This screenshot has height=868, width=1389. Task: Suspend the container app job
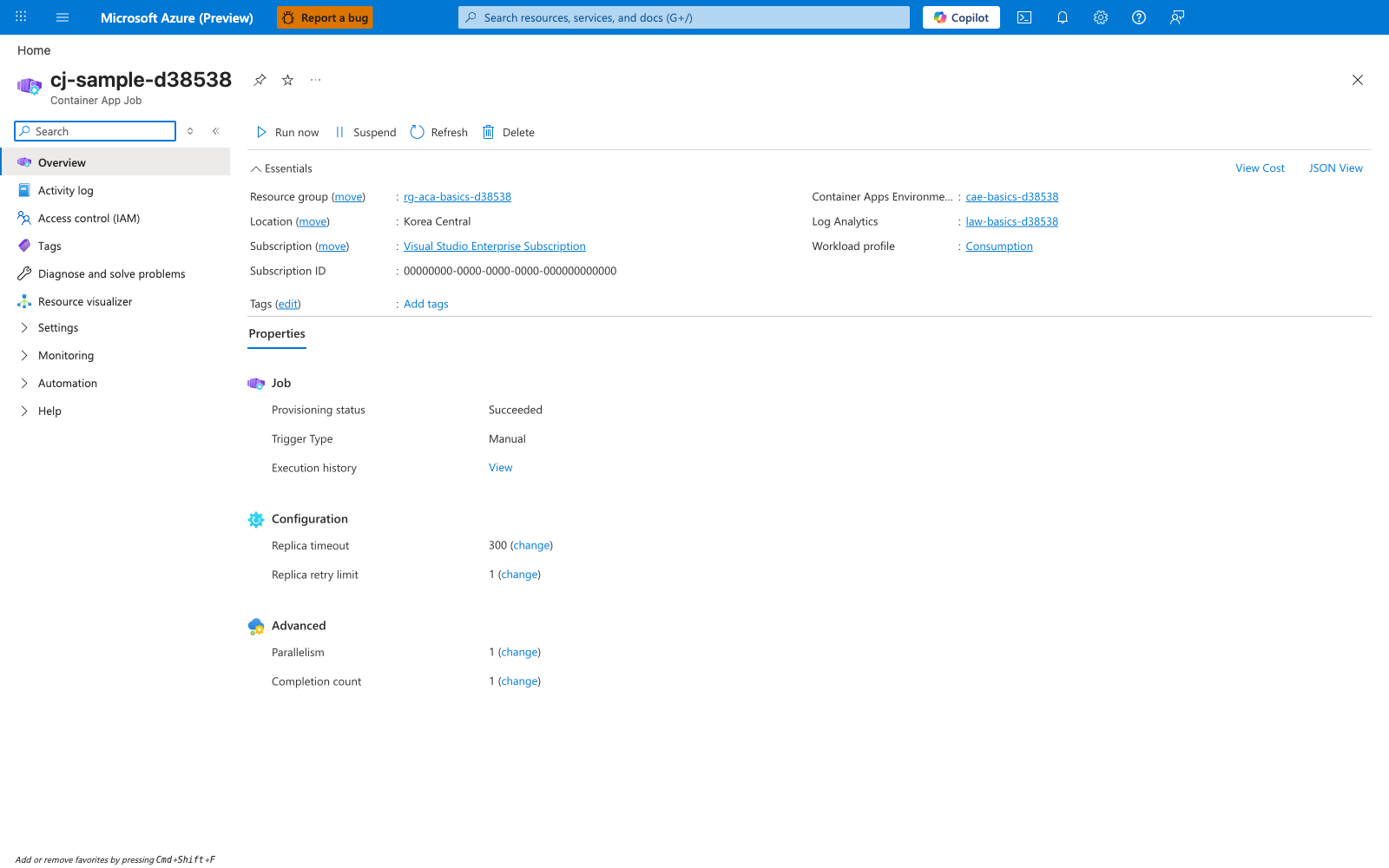pos(365,132)
